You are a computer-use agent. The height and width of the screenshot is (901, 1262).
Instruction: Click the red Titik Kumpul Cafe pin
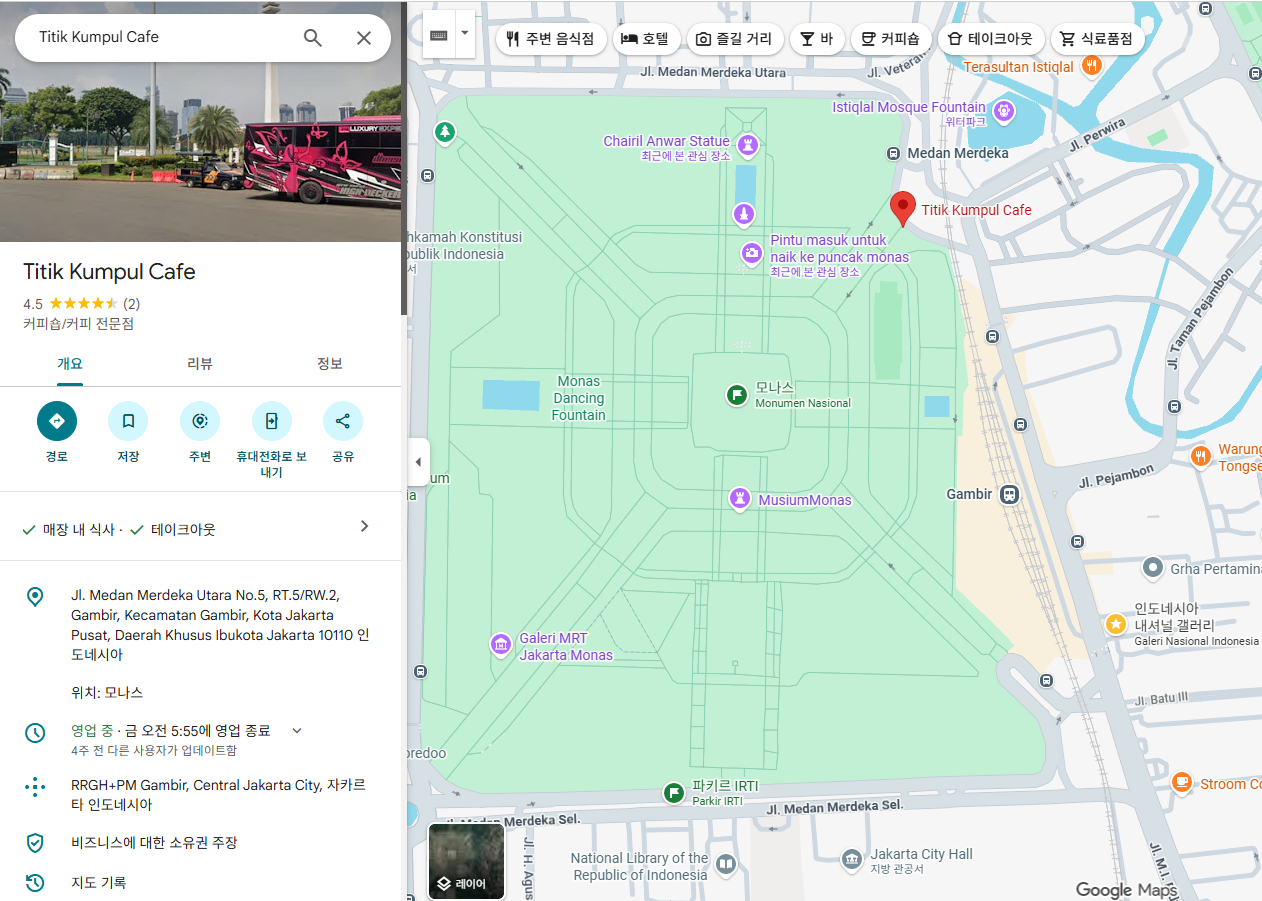tap(903, 209)
